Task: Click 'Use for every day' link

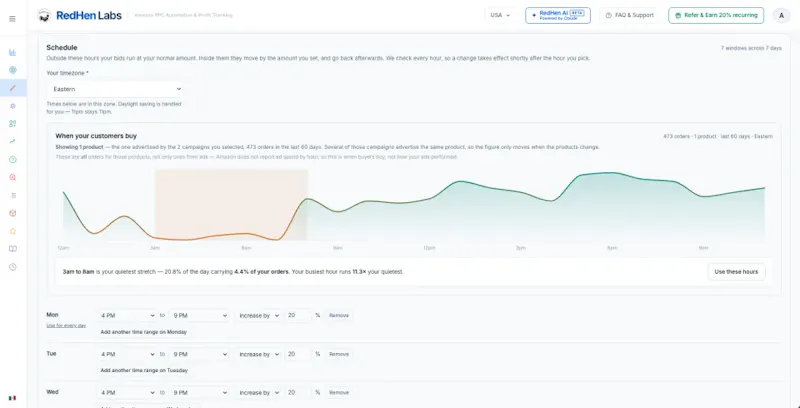Action: (x=66, y=325)
